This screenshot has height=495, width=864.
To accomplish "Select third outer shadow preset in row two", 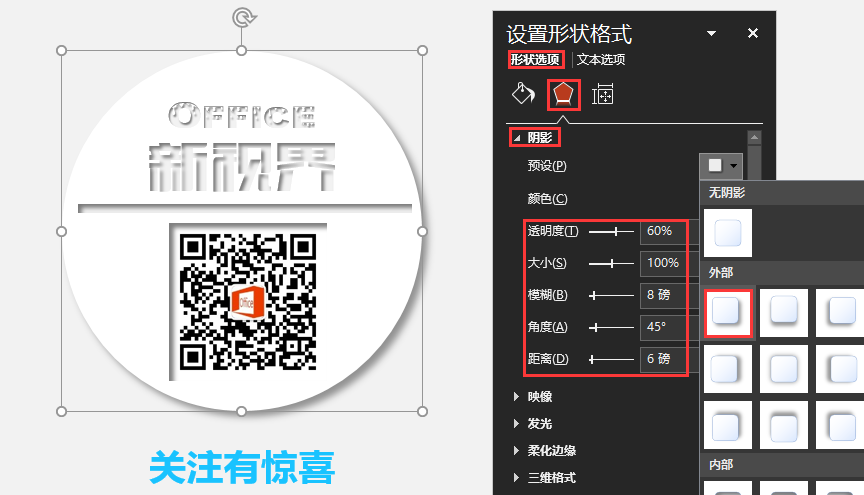I will (x=840, y=369).
